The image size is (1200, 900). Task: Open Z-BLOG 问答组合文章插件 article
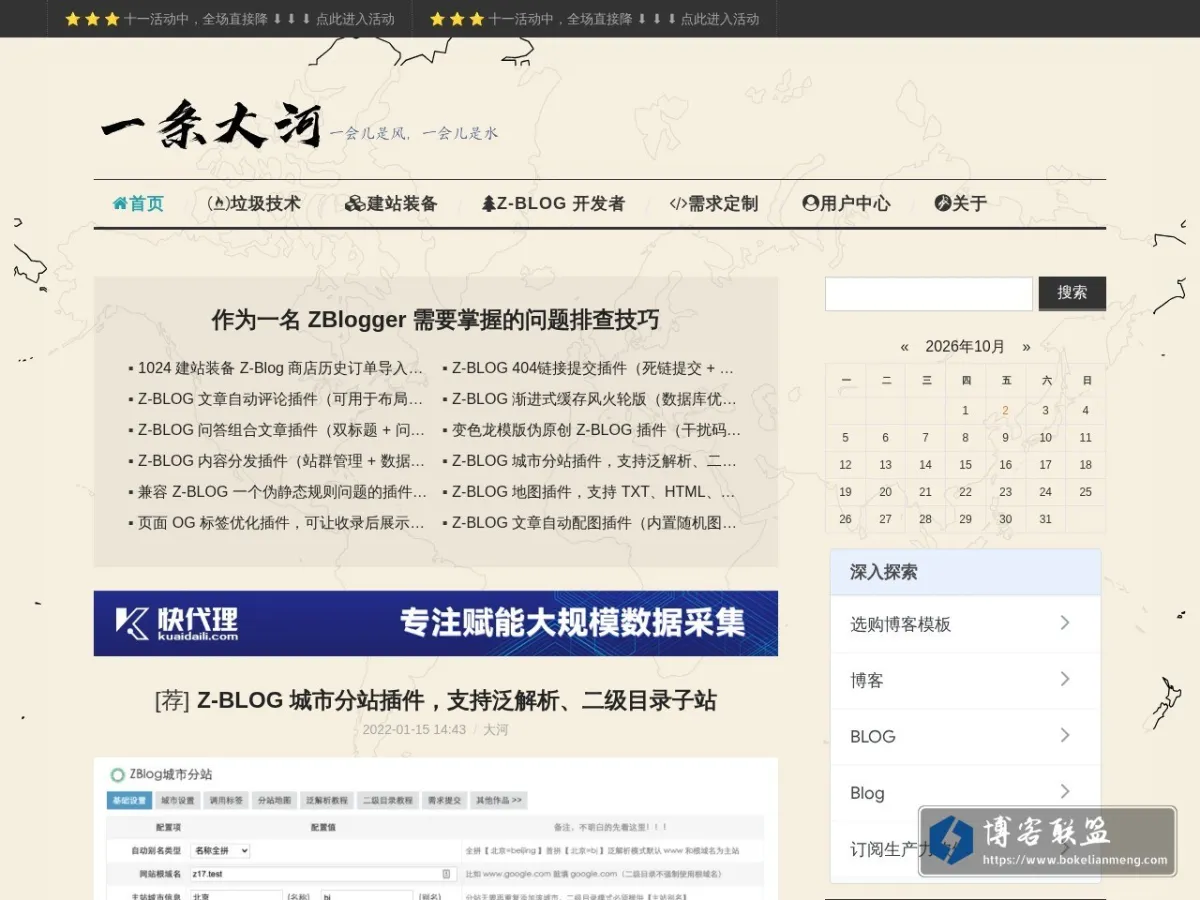[x=280, y=430]
